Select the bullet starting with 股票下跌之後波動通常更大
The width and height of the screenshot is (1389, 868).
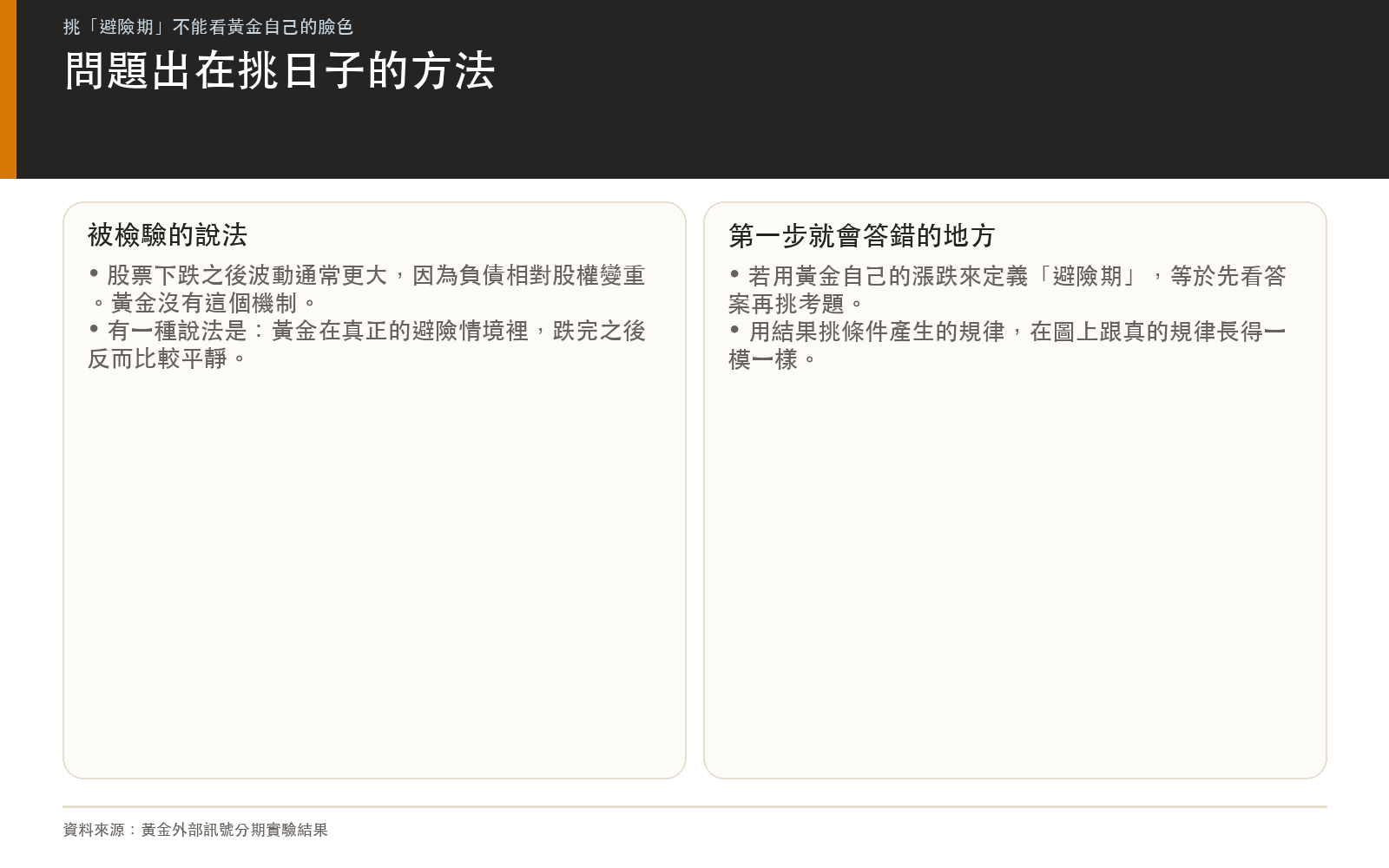[366, 289]
